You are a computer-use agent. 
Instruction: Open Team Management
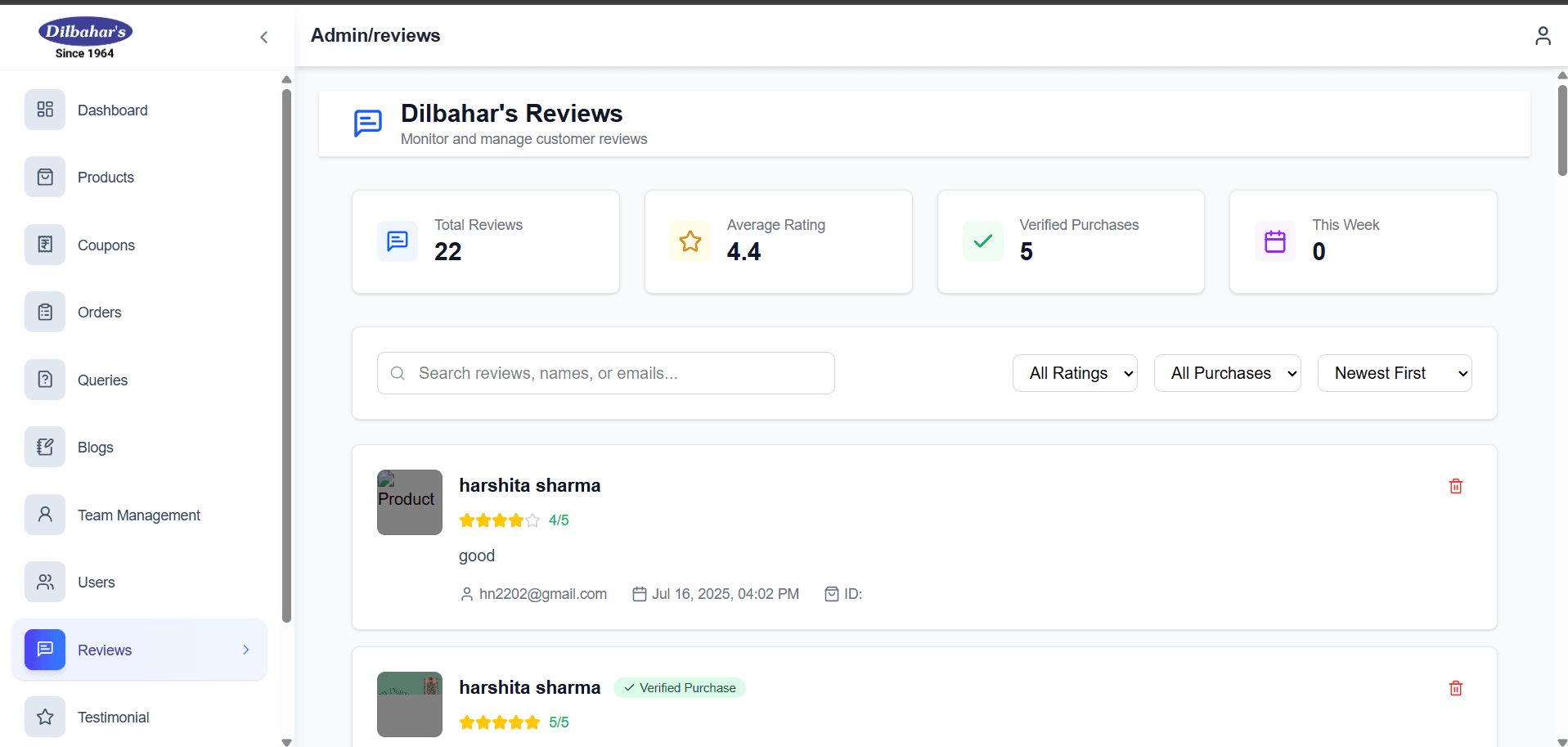[139, 515]
